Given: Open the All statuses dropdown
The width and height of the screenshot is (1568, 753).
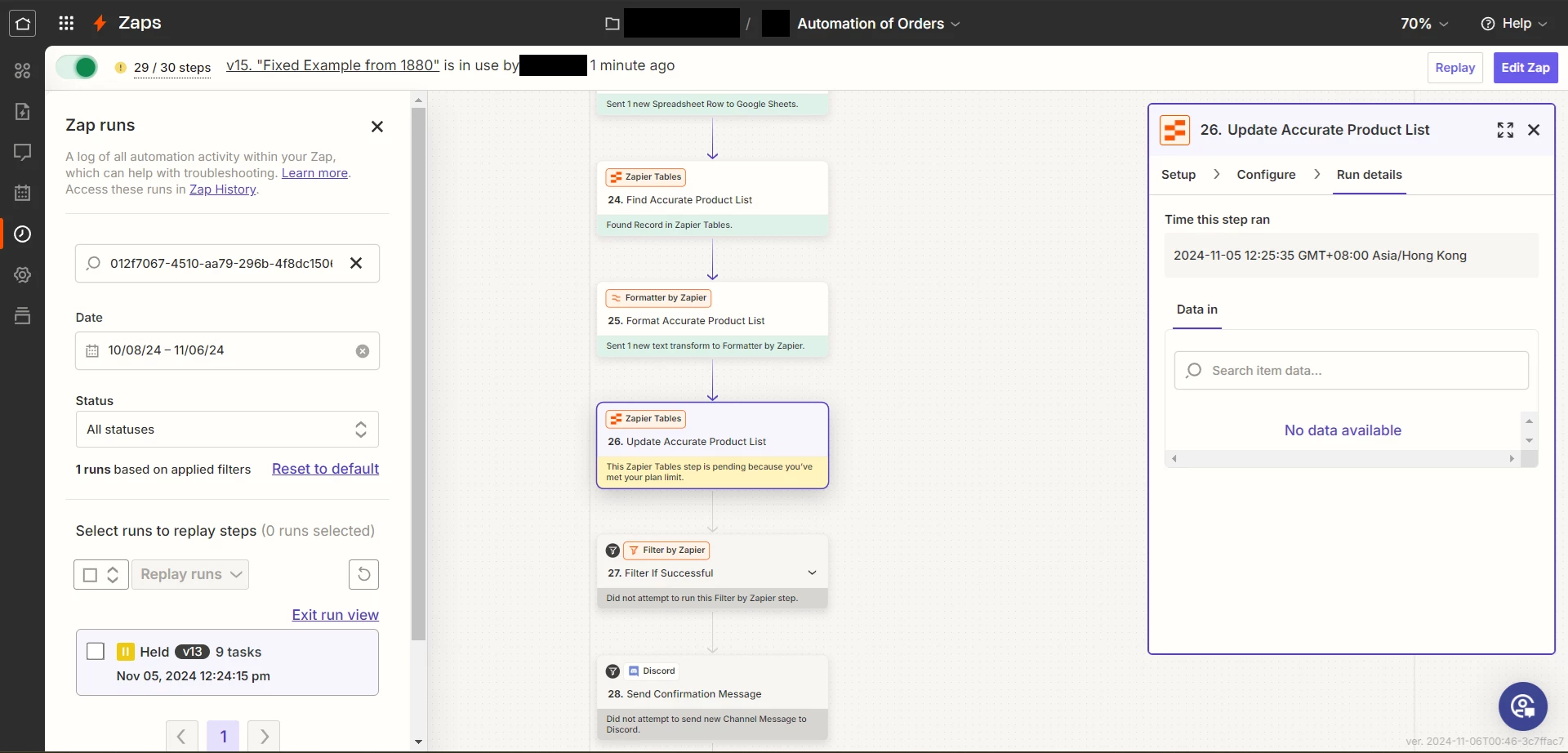Looking at the screenshot, I should tap(227, 430).
